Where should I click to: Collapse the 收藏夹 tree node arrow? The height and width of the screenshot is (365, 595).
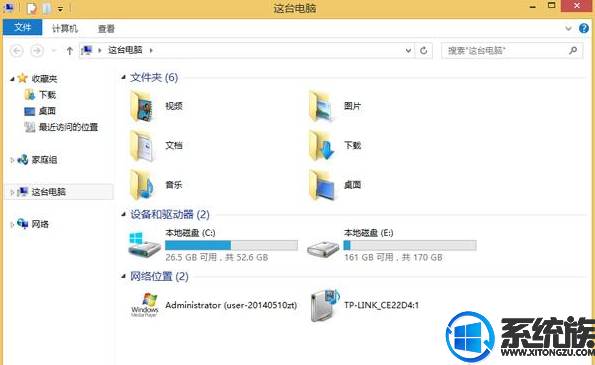pos(12,79)
